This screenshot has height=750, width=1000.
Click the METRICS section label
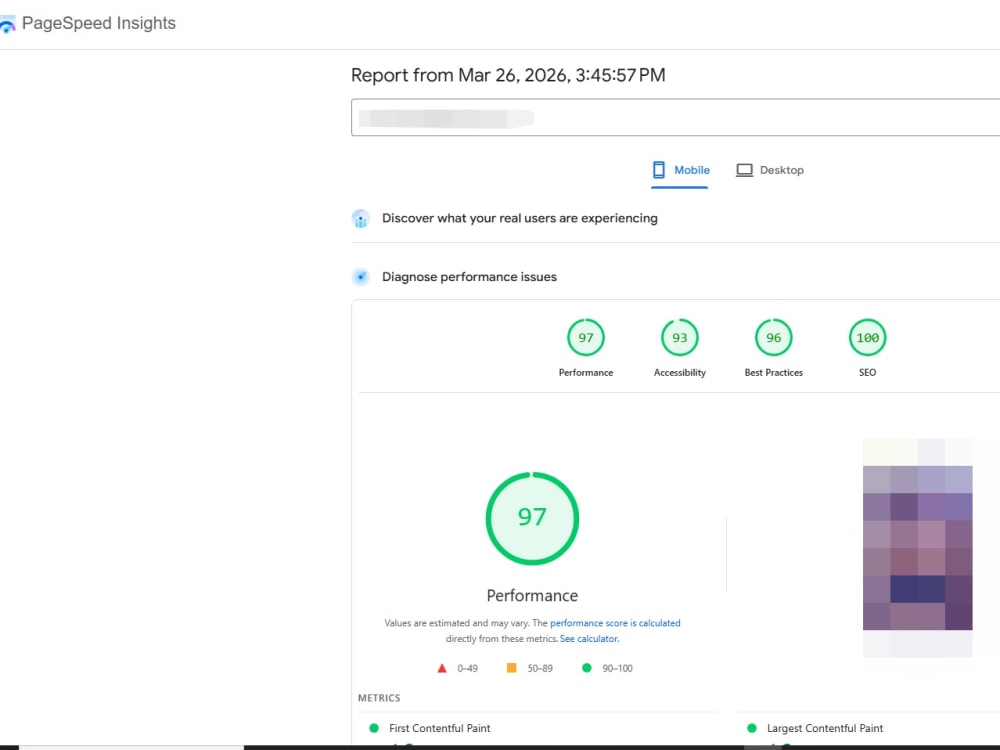tap(379, 698)
